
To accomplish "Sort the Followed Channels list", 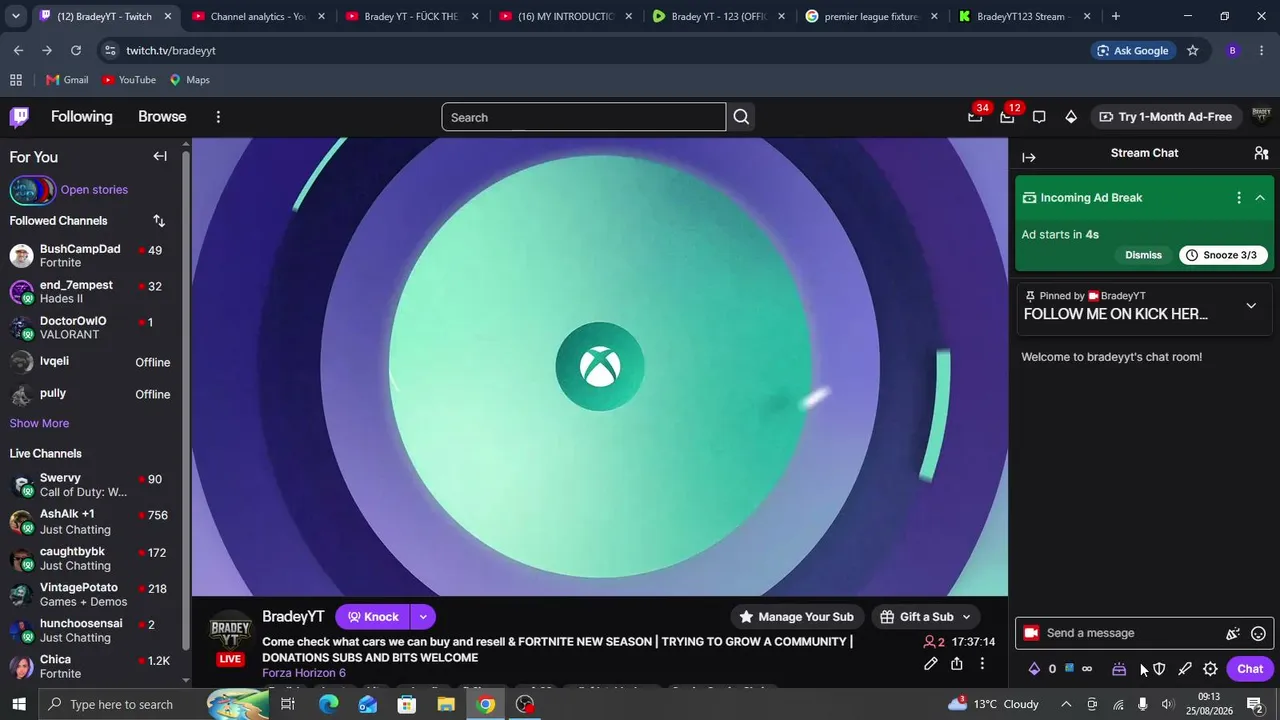I will (x=159, y=221).
